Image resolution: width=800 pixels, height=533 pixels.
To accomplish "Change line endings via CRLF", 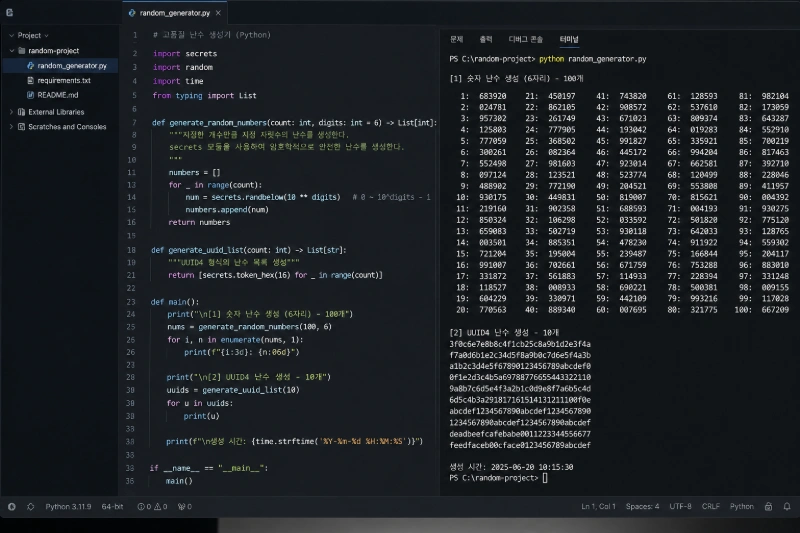I will pyautogui.click(x=711, y=507).
